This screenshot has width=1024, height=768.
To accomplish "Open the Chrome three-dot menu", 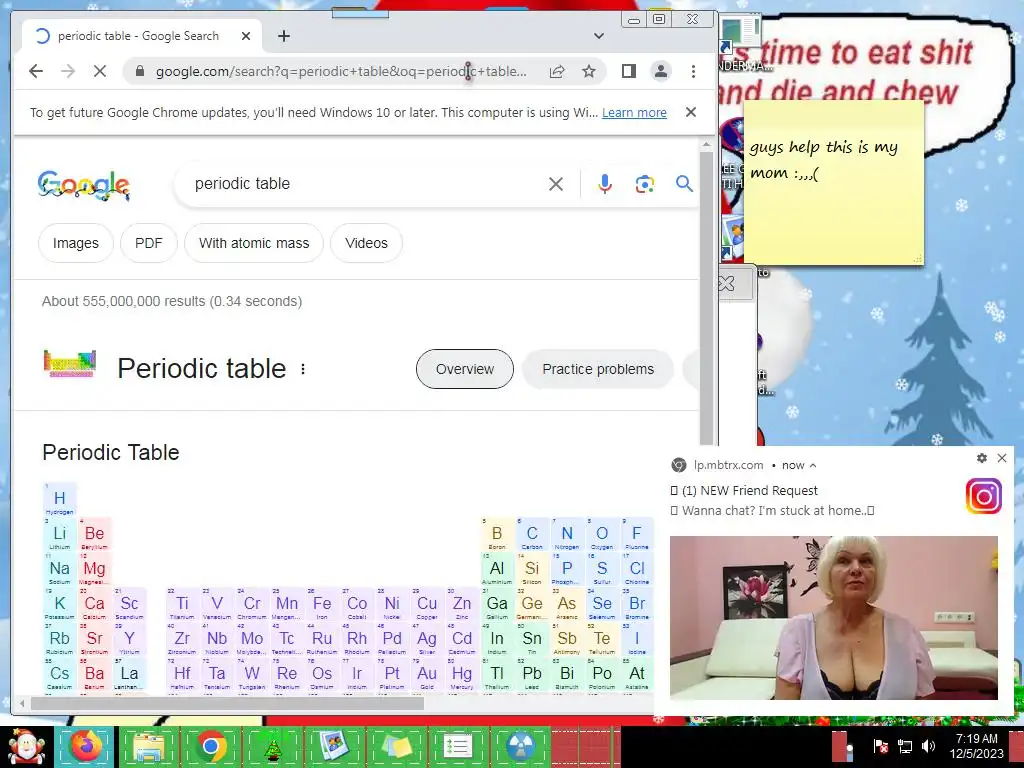I will coord(694,71).
